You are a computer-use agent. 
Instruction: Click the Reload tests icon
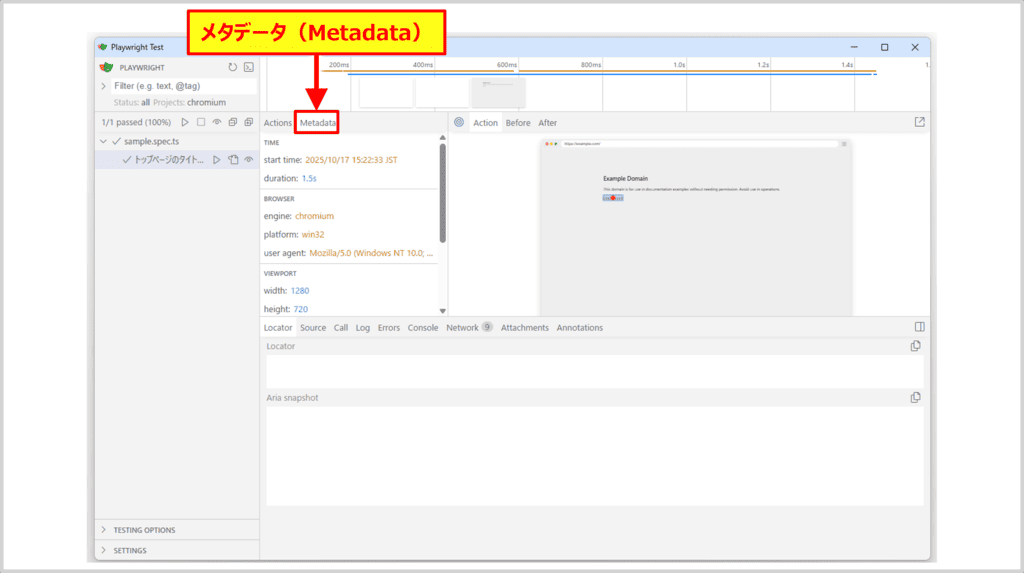click(x=233, y=67)
